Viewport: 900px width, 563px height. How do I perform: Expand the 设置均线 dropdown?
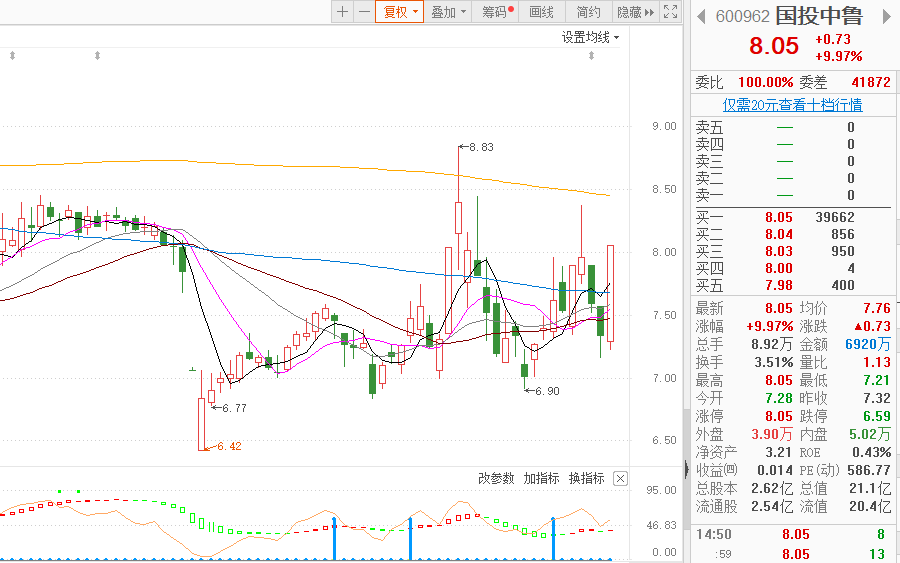pyautogui.click(x=590, y=38)
